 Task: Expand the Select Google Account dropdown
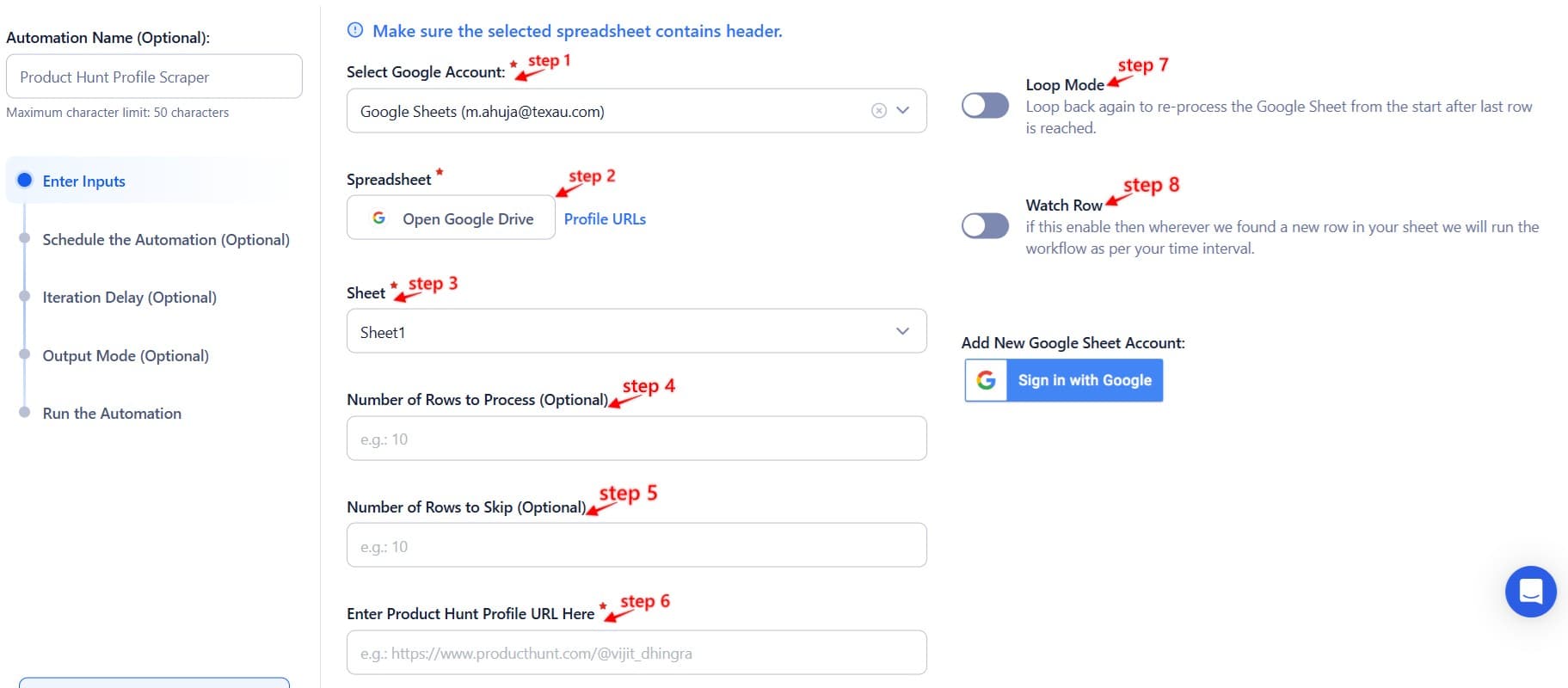tap(901, 110)
